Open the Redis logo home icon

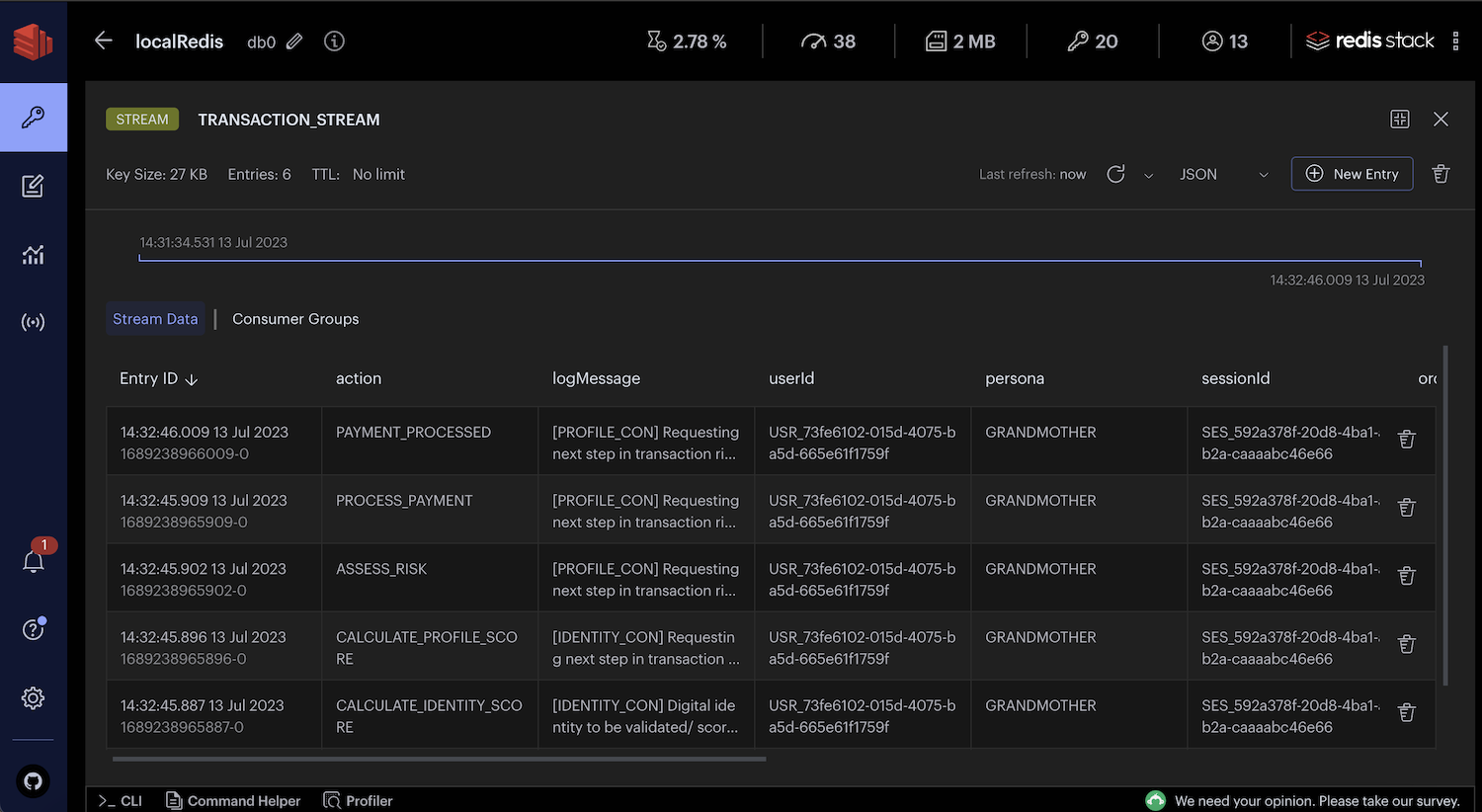pos(33,41)
